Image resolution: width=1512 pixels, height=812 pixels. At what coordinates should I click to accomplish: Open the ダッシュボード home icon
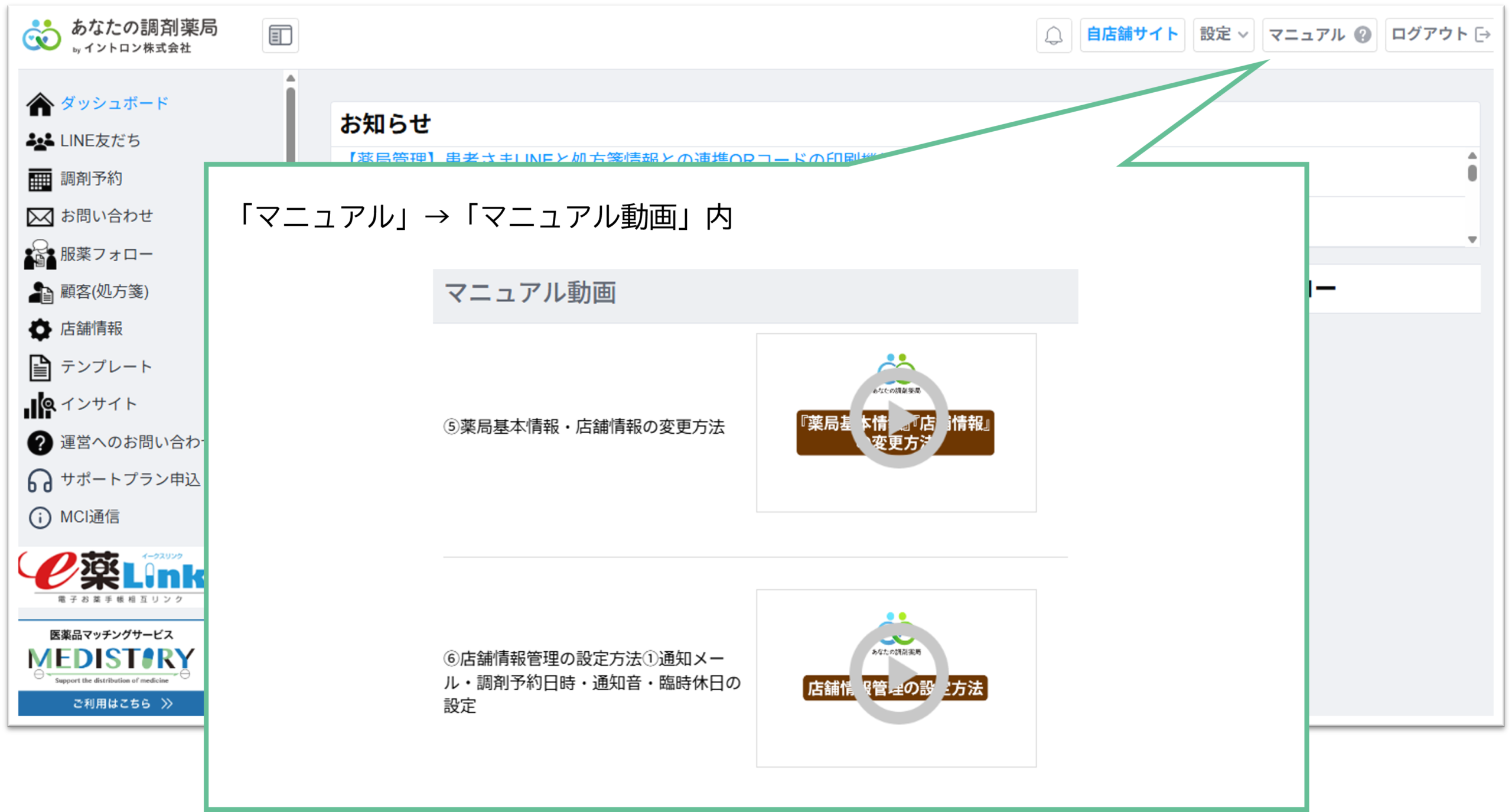[x=40, y=104]
